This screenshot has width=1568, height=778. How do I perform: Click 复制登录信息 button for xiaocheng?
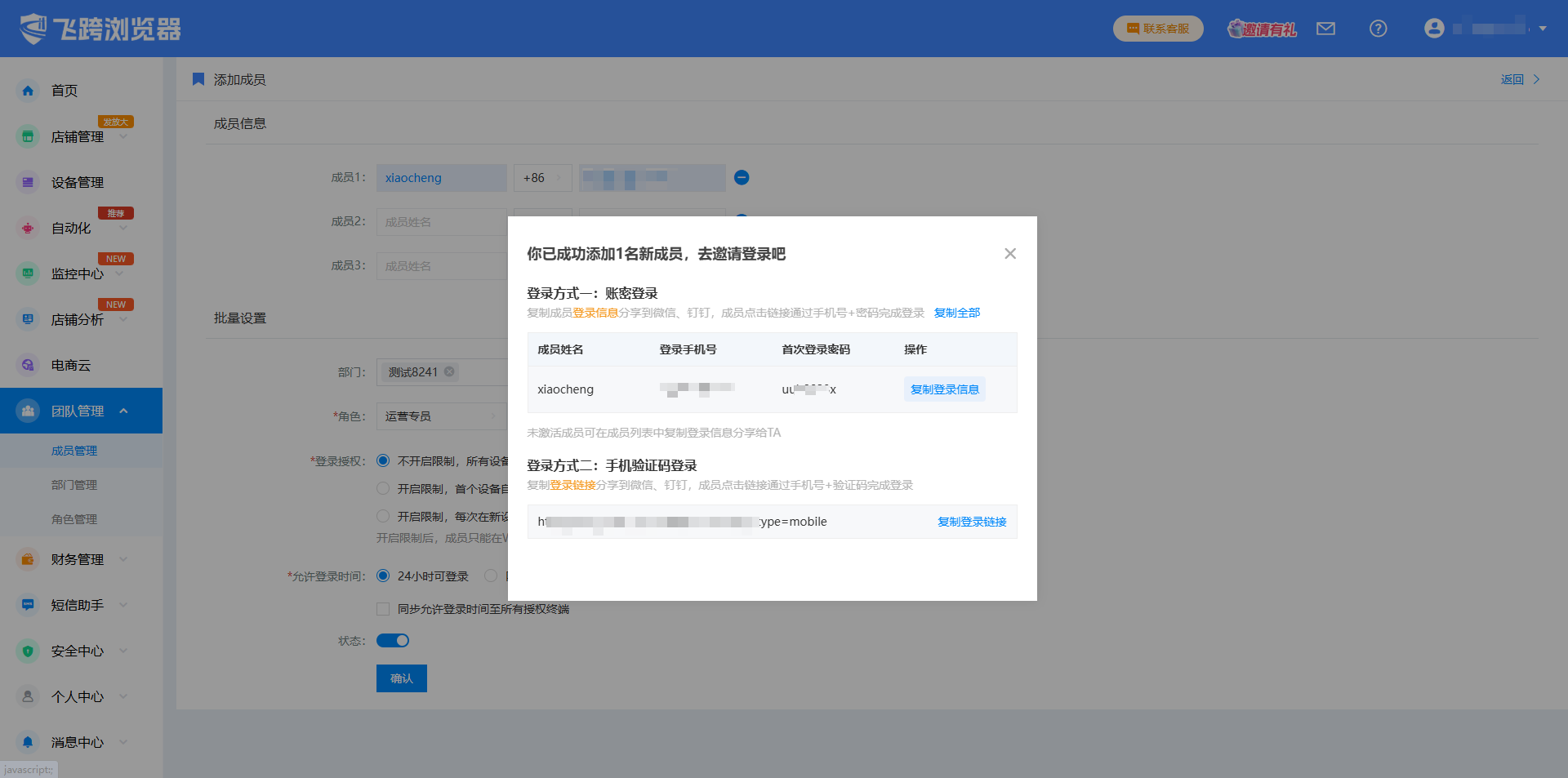tap(944, 389)
